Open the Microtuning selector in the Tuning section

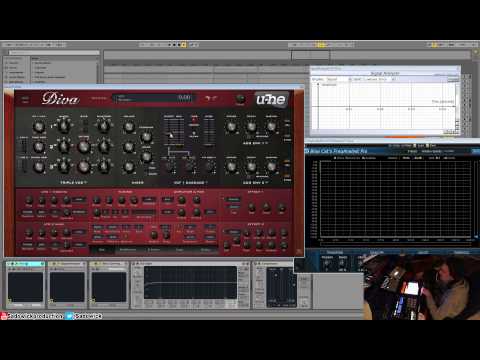pyautogui.click(x=143, y=212)
